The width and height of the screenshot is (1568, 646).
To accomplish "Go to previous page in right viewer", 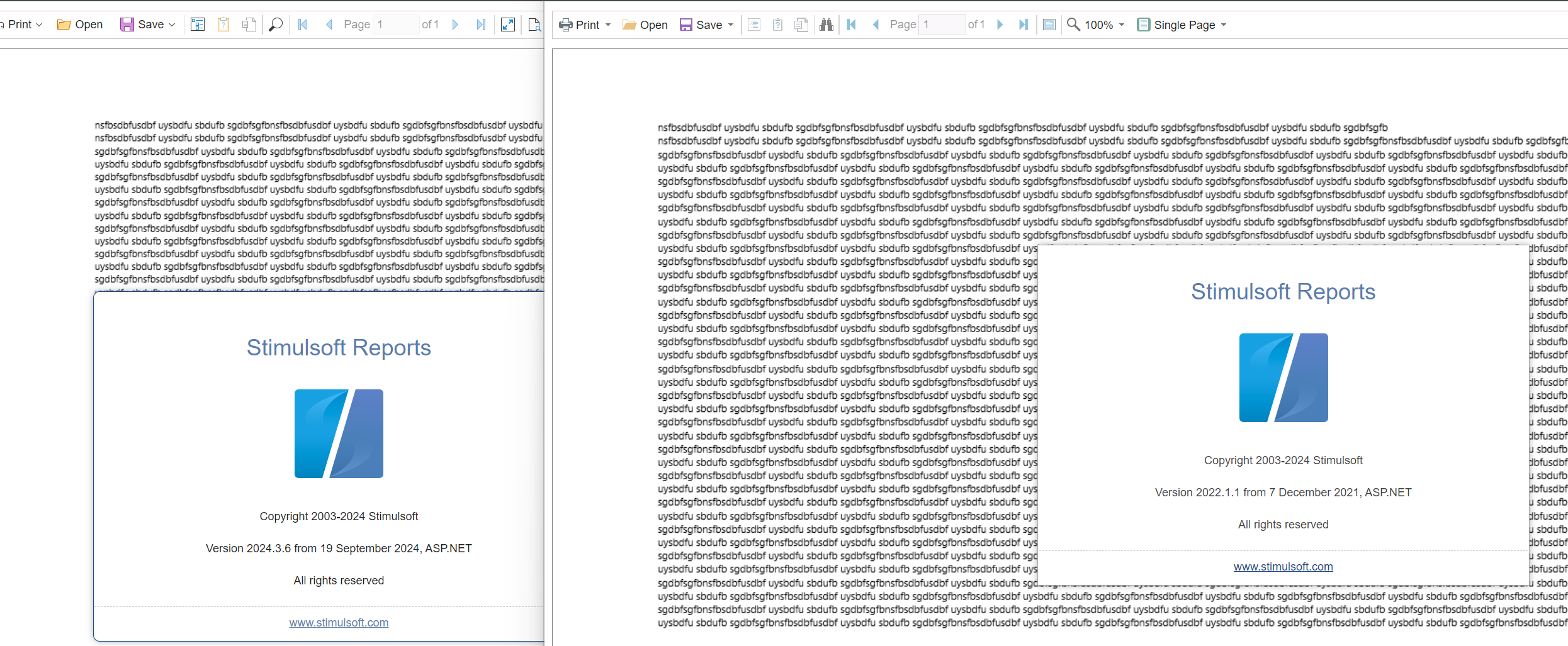I will pyautogui.click(x=876, y=25).
